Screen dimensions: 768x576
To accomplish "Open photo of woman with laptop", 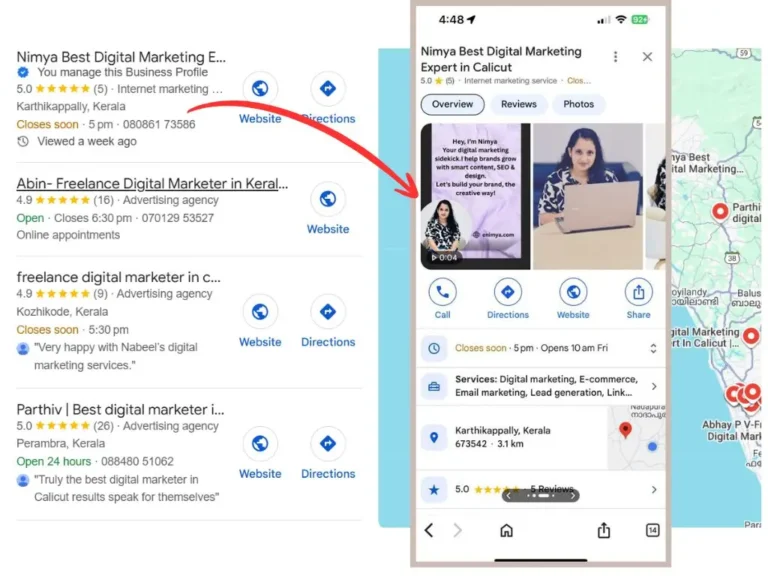I will (587, 196).
